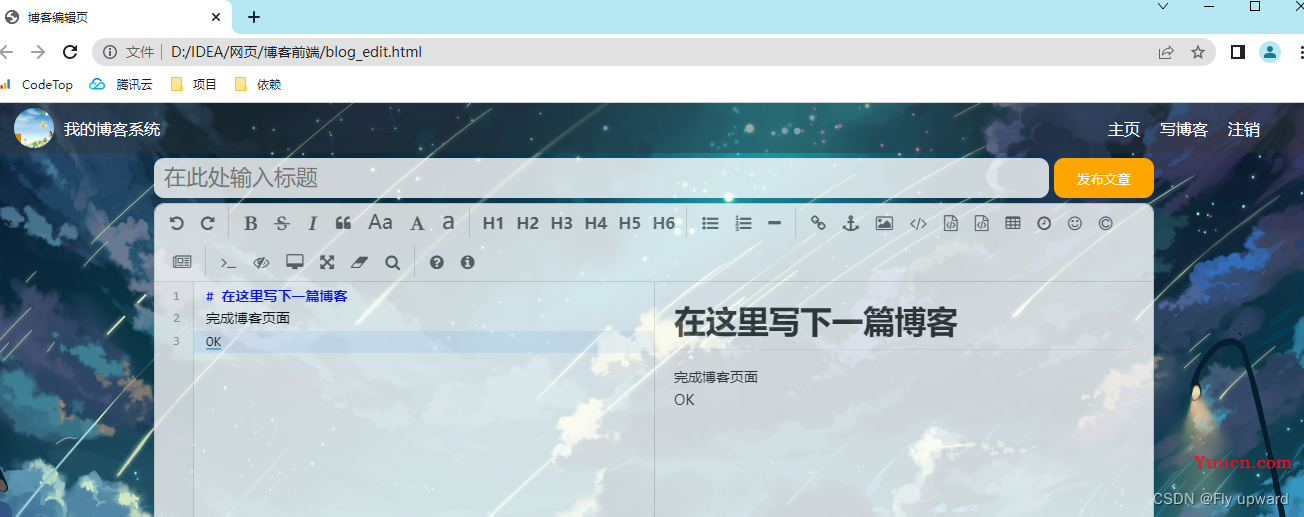Insert heading level H3
This screenshot has height=517, width=1304.
point(562,223)
